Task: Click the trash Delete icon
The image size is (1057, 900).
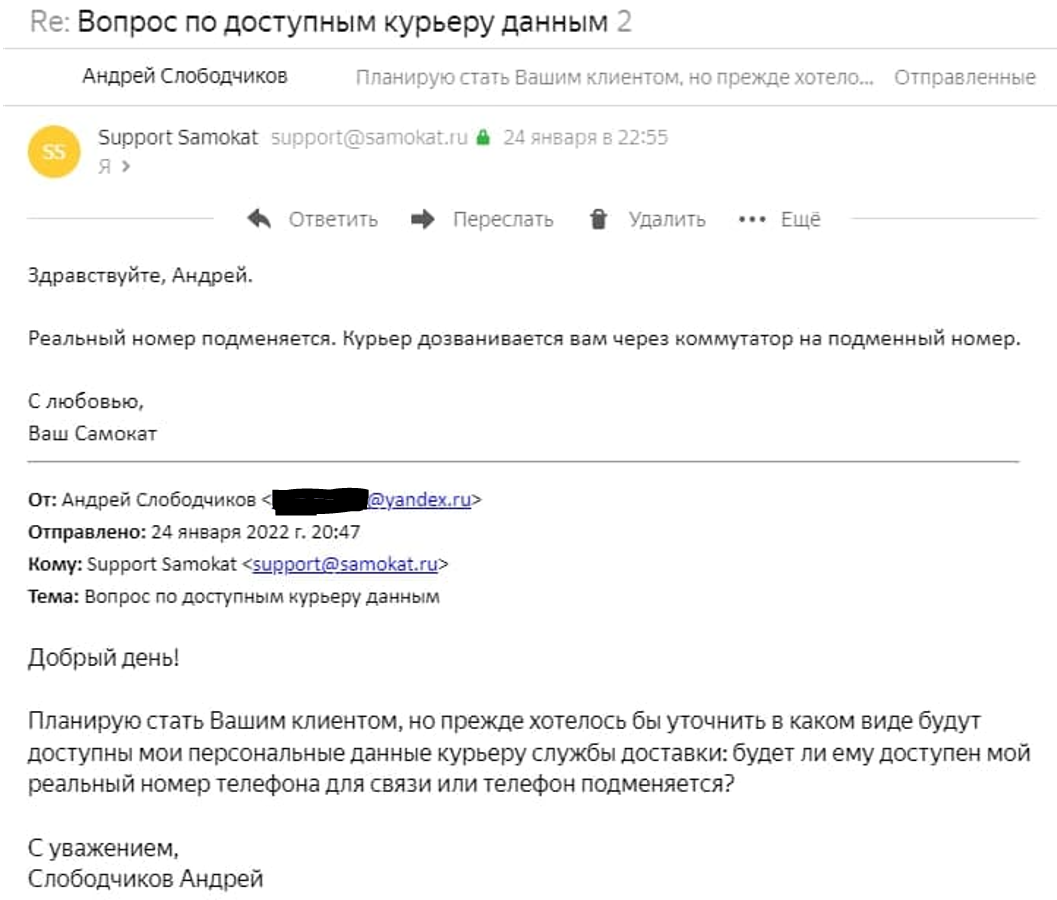Action: [x=597, y=219]
